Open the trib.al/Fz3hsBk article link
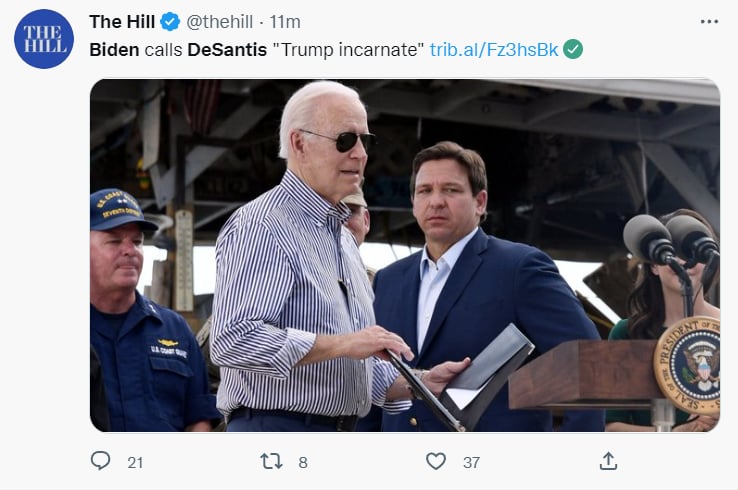Viewport: 738px width, 490px height. (494, 49)
